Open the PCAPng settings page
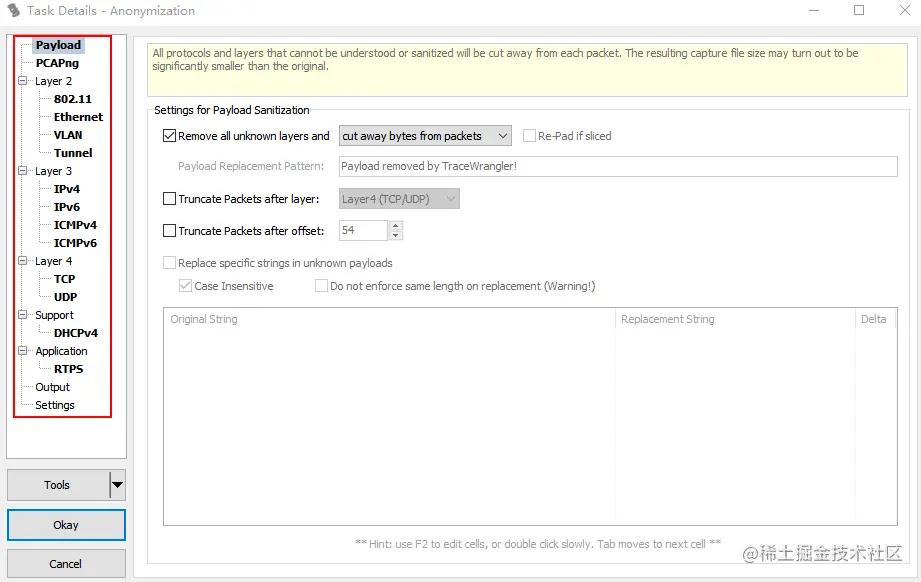The height and width of the screenshot is (582, 921). click(x=57, y=63)
